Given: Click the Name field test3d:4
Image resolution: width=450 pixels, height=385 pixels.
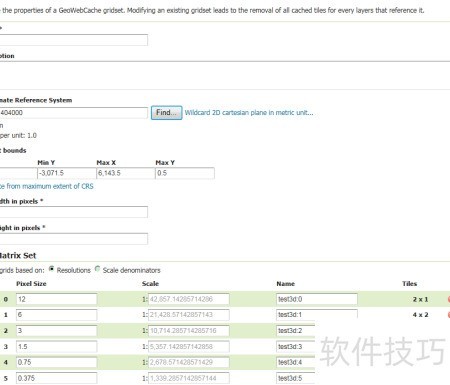Looking at the screenshot, I should coord(296,362).
